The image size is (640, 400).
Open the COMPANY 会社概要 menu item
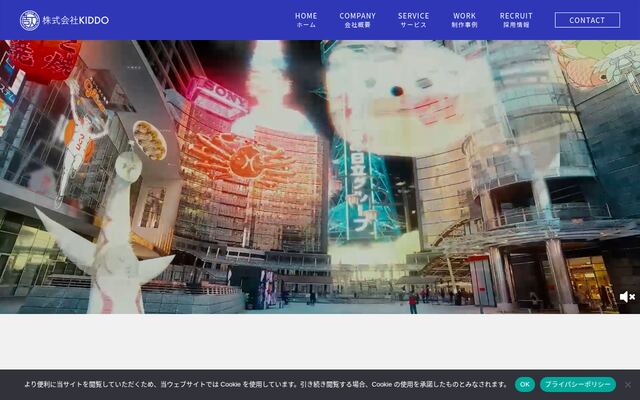click(357, 20)
